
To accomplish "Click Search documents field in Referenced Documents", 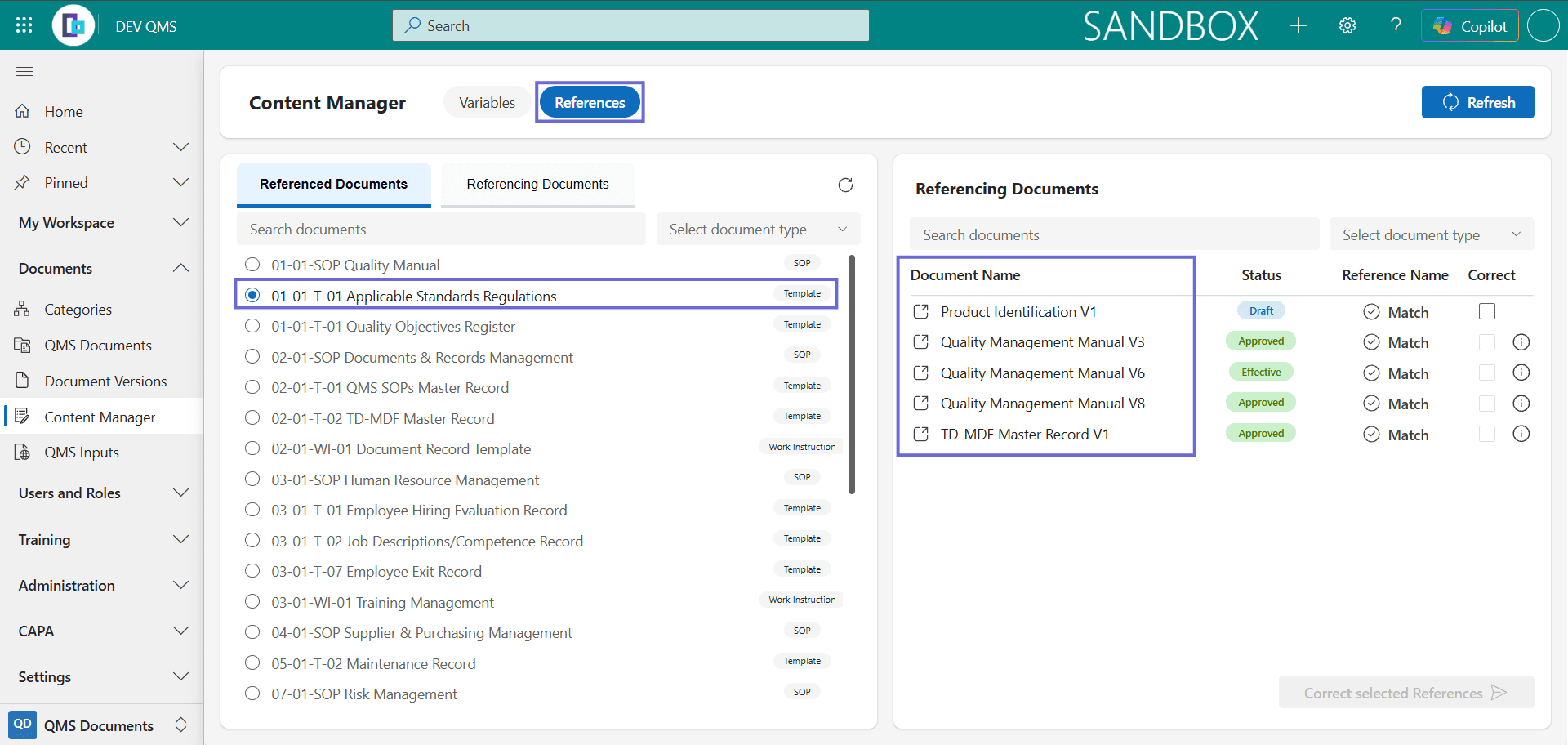I will click(441, 230).
